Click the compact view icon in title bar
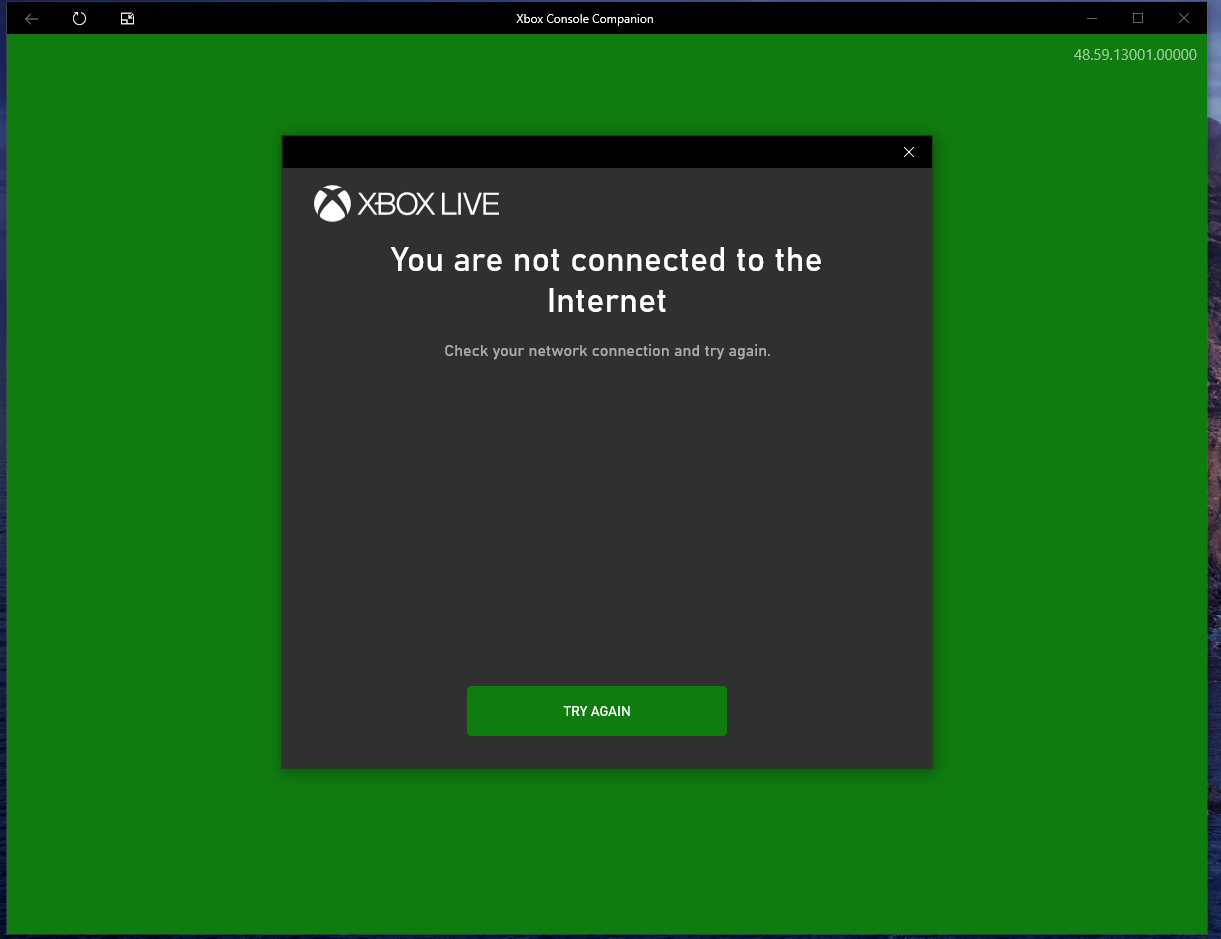 (x=127, y=18)
